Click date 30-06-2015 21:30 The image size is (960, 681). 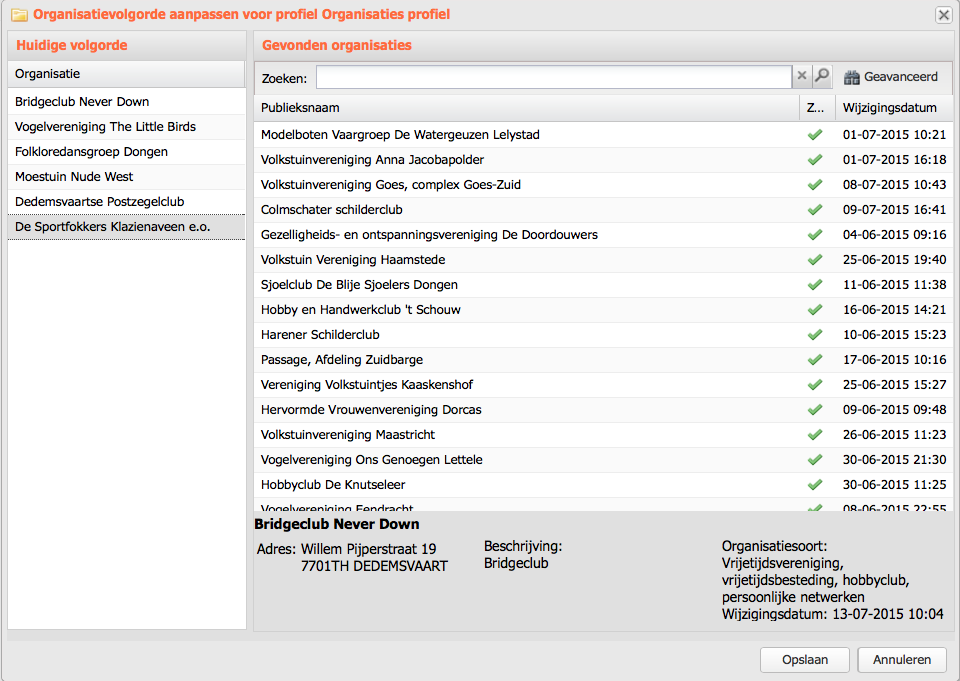[894, 460]
